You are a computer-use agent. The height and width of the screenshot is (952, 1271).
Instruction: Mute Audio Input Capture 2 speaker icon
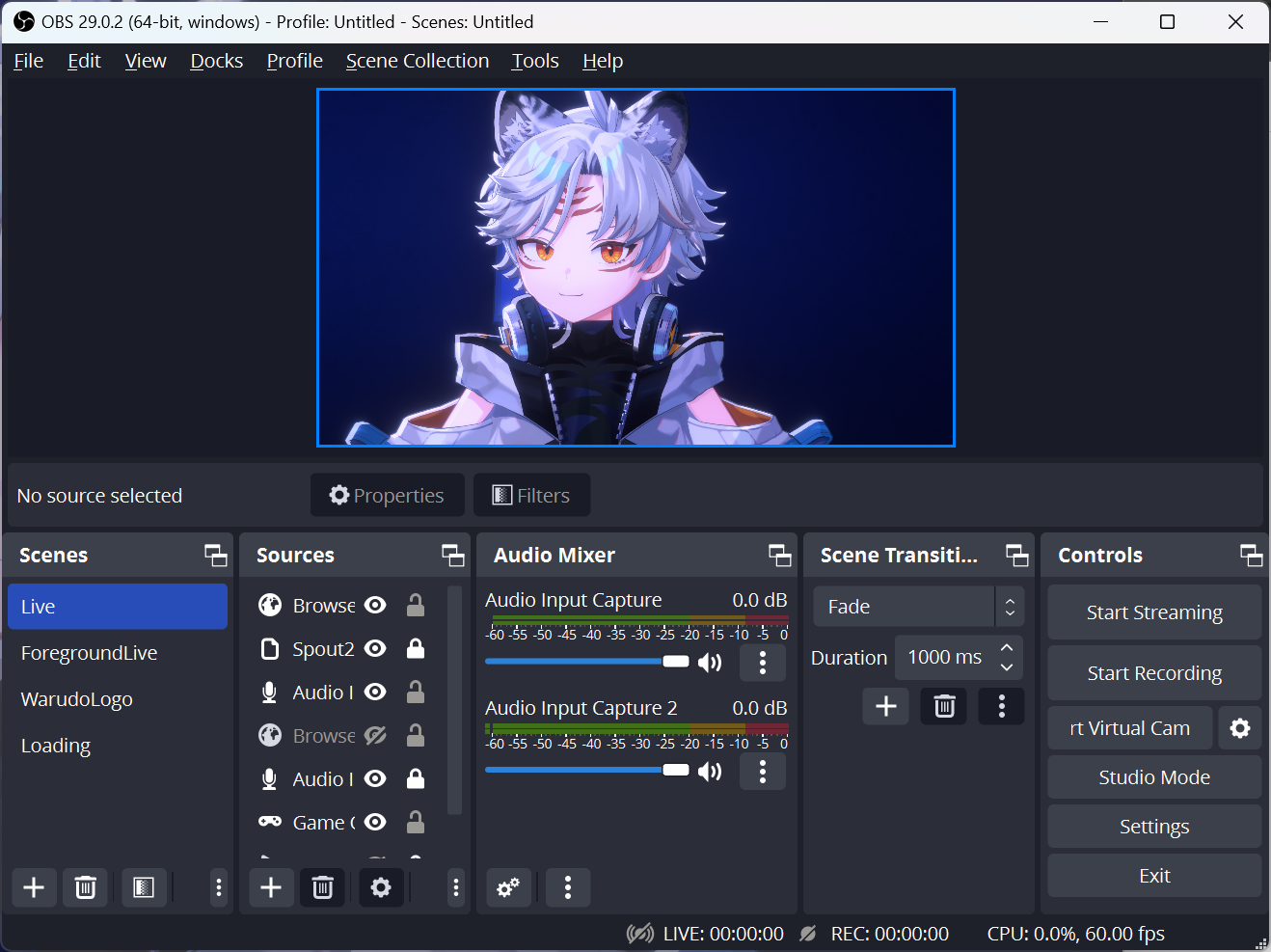[x=710, y=771]
